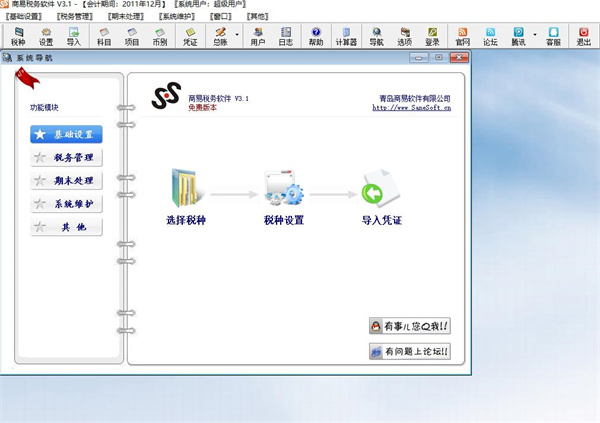Open the SaneSoft website link

tap(412, 108)
